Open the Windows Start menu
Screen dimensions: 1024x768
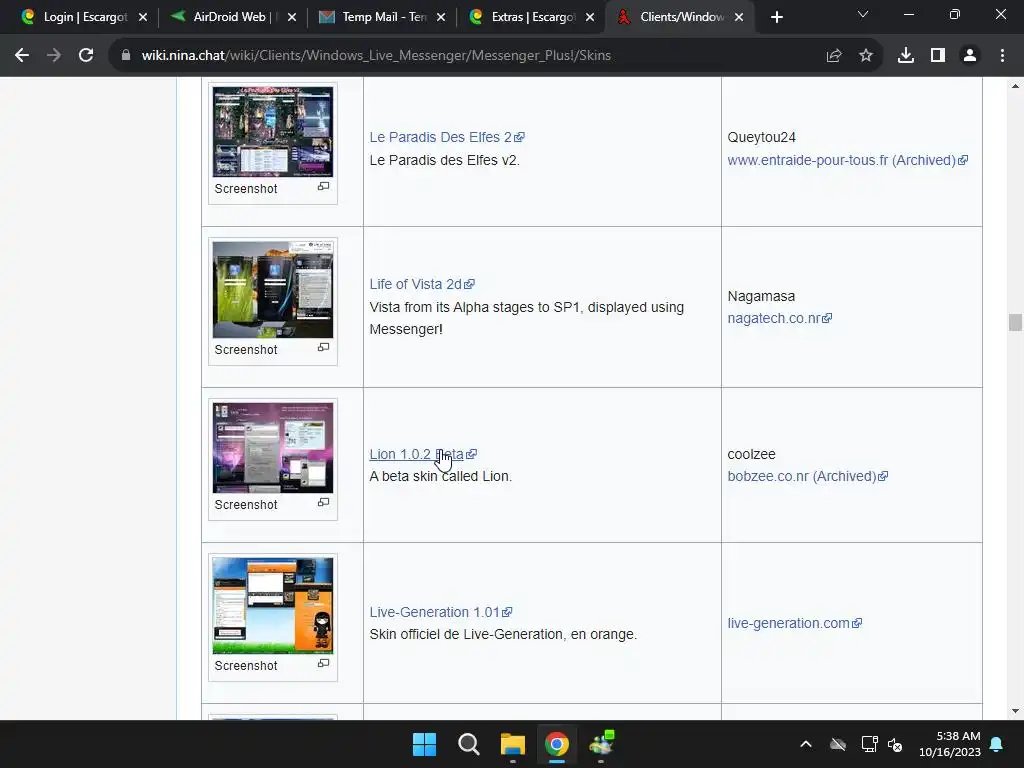(424, 744)
